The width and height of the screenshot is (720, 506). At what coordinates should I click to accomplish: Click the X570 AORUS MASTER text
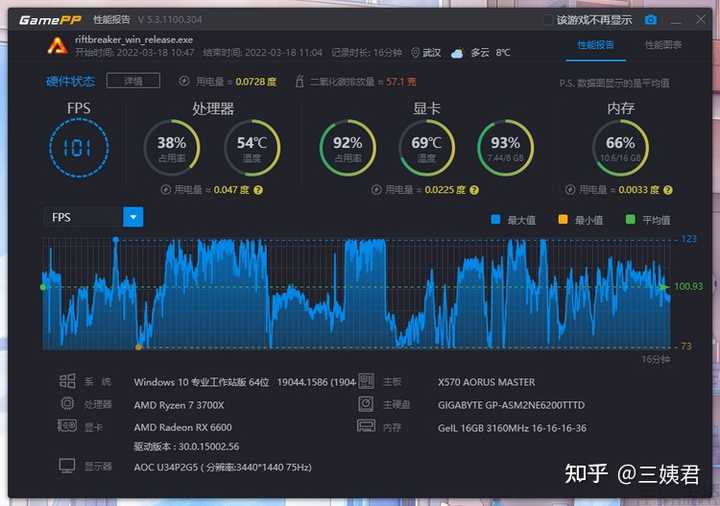click(486, 382)
